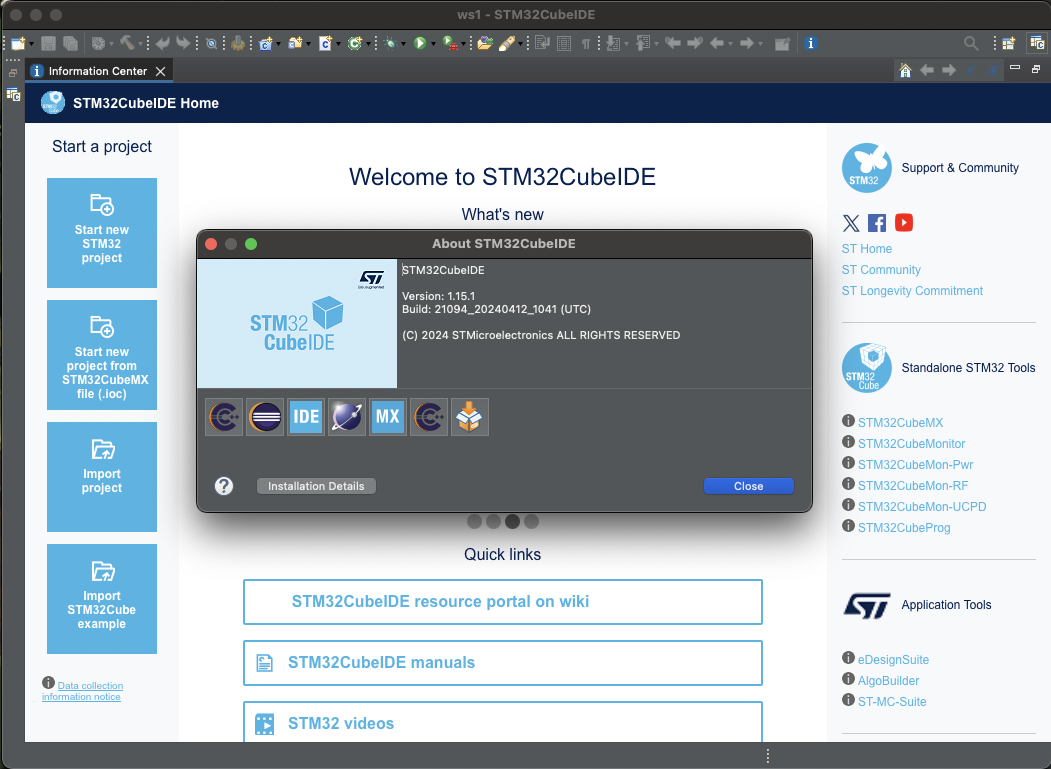The height and width of the screenshot is (769, 1051).
Task: Click the Save All toolbar icon
Action: [x=70, y=44]
